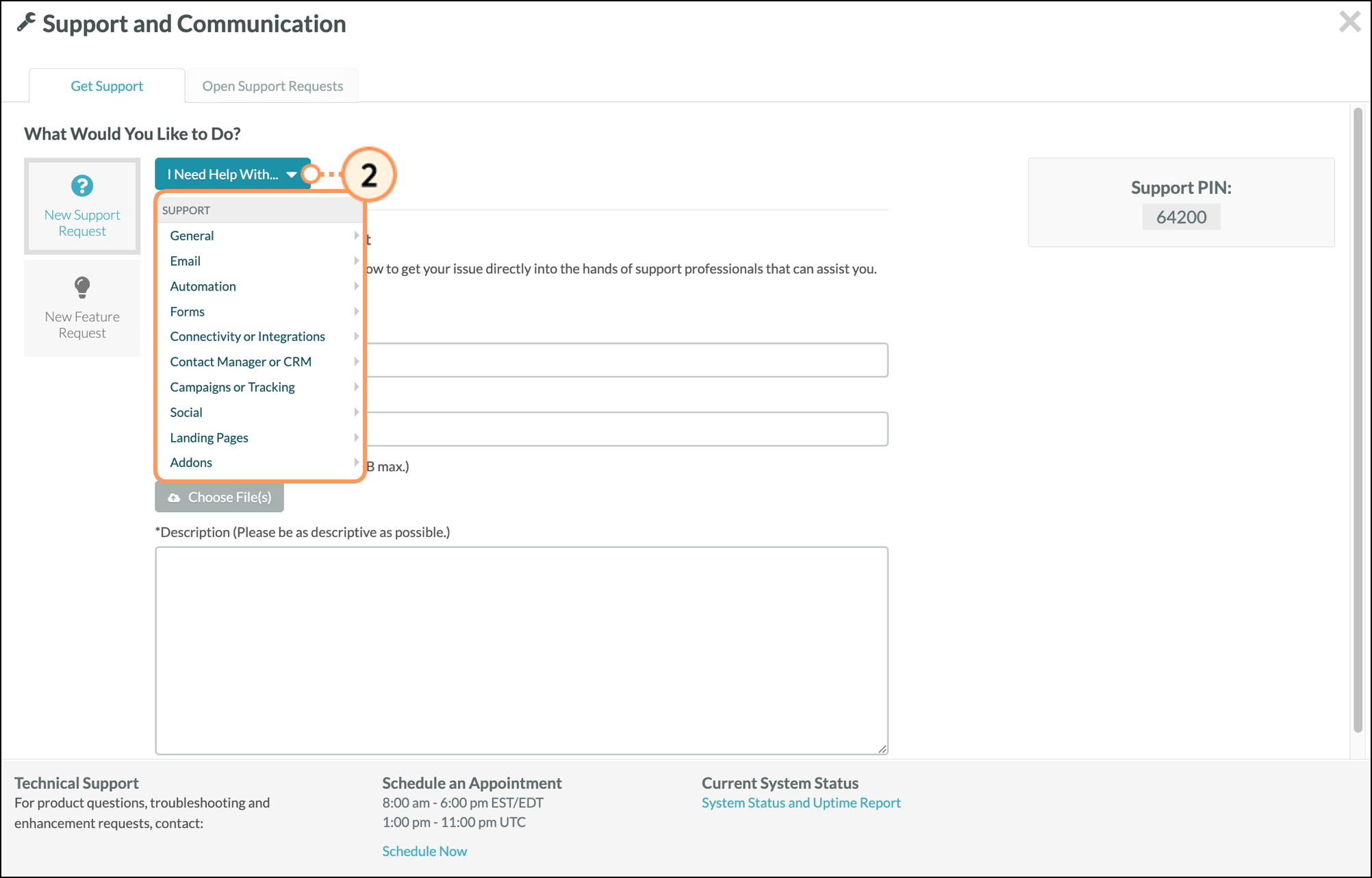The image size is (1372, 878).
Task: Click inside the Description text area
Action: point(522,651)
